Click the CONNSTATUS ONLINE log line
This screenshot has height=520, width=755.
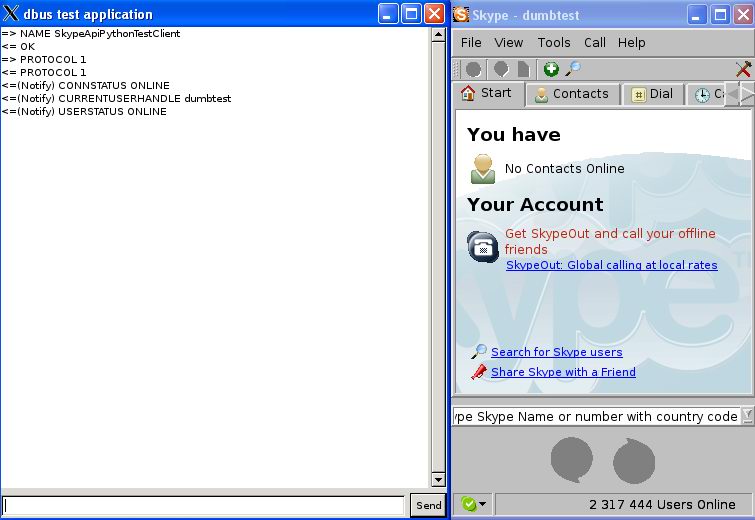coord(86,86)
